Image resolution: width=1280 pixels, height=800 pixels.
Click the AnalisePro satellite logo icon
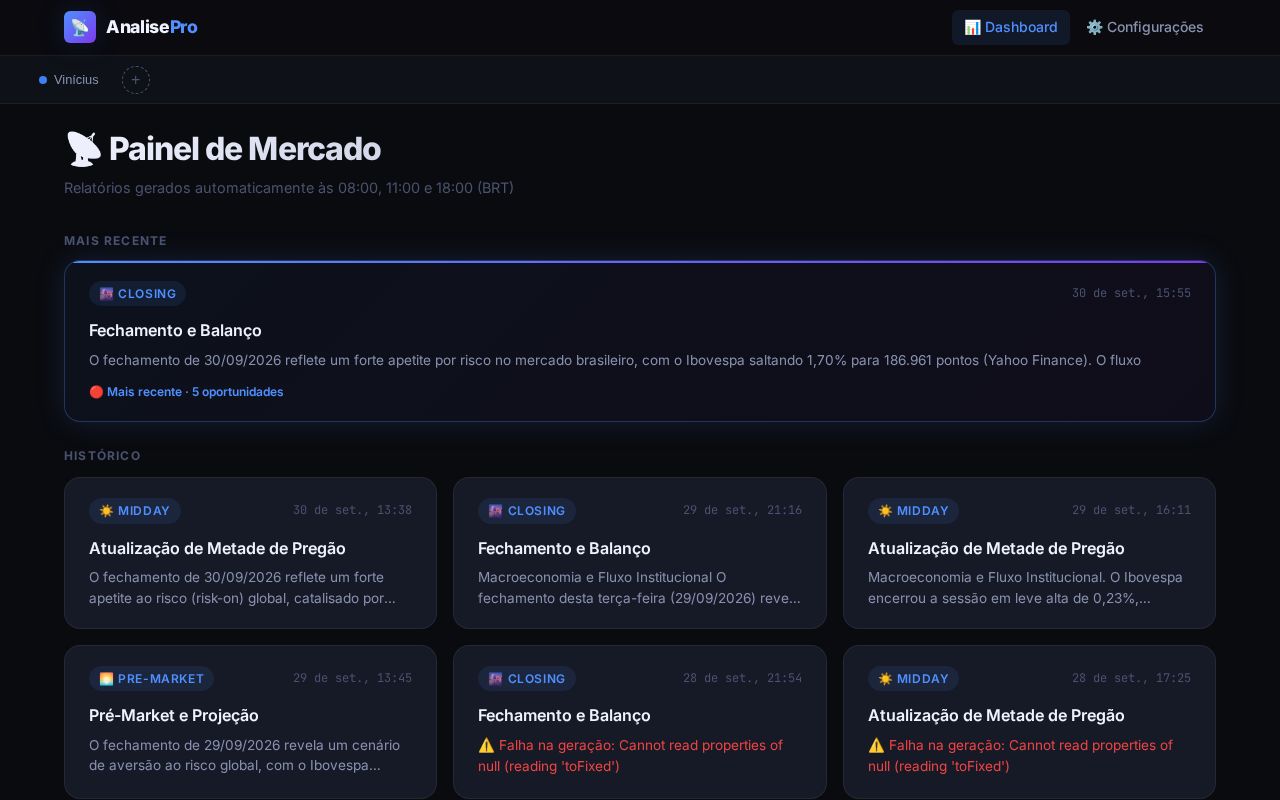[x=80, y=27]
